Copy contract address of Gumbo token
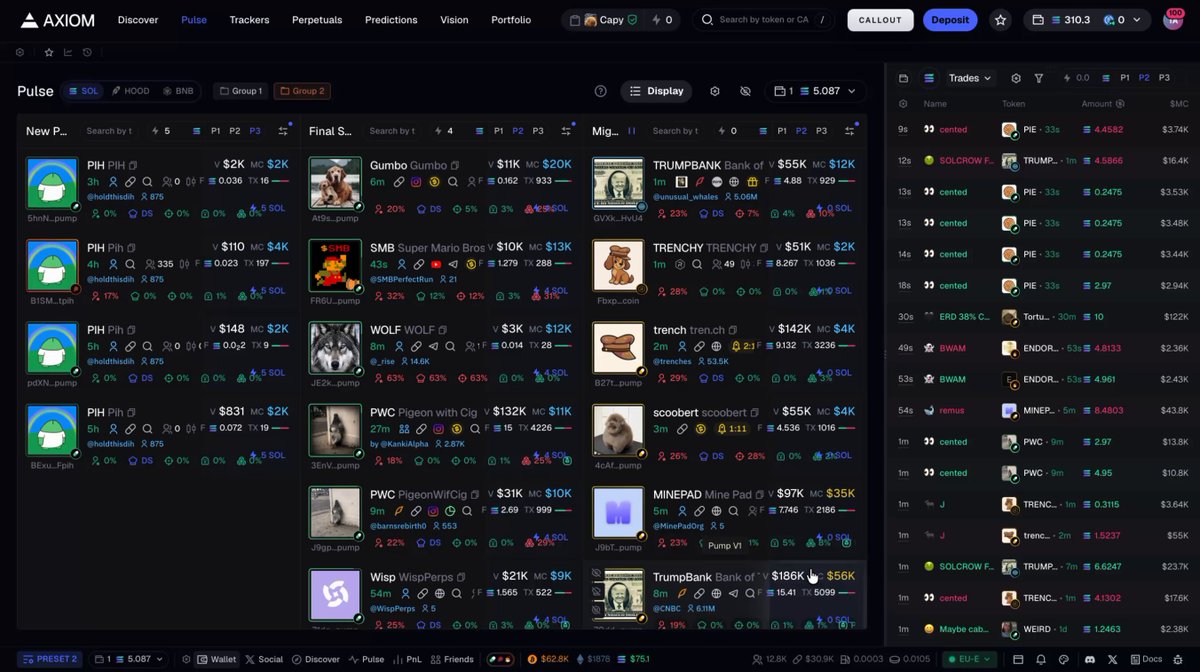This screenshot has height=672, width=1200. (456, 164)
